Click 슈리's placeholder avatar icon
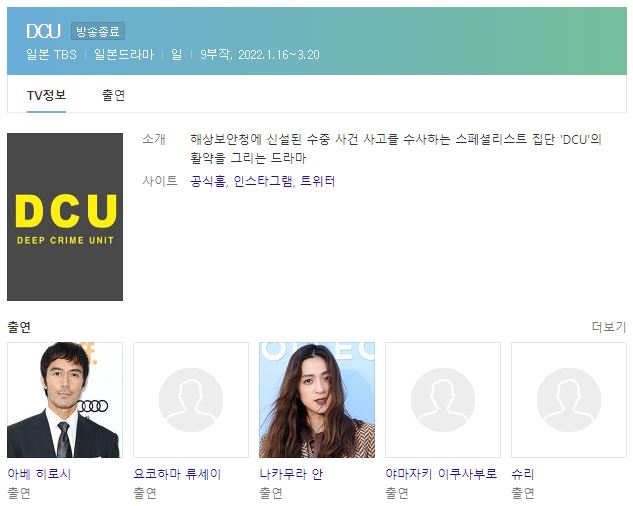The width and height of the screenshot is (633, 506). point(569,400)
